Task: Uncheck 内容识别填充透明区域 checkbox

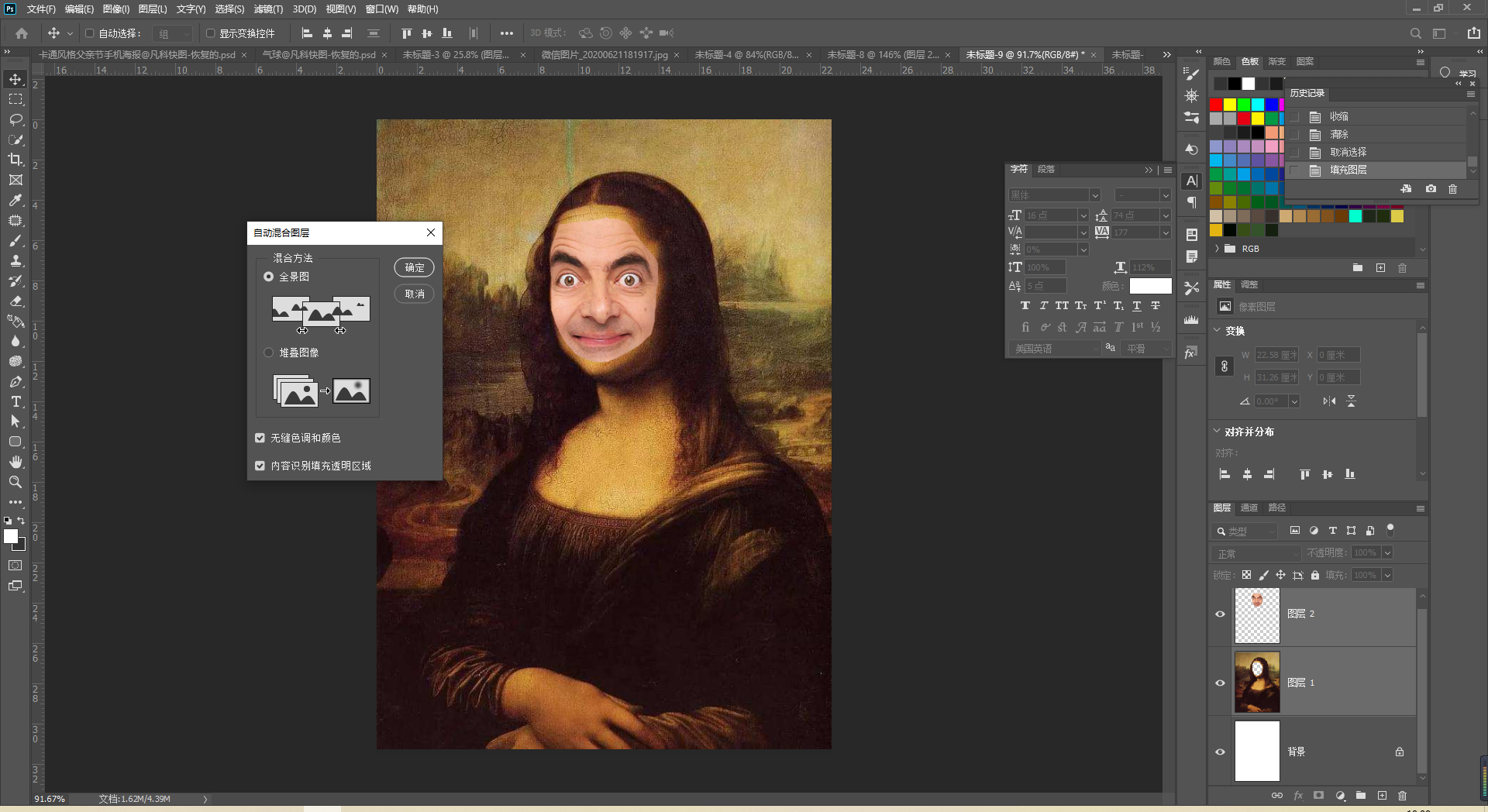Action: (260, 466)
